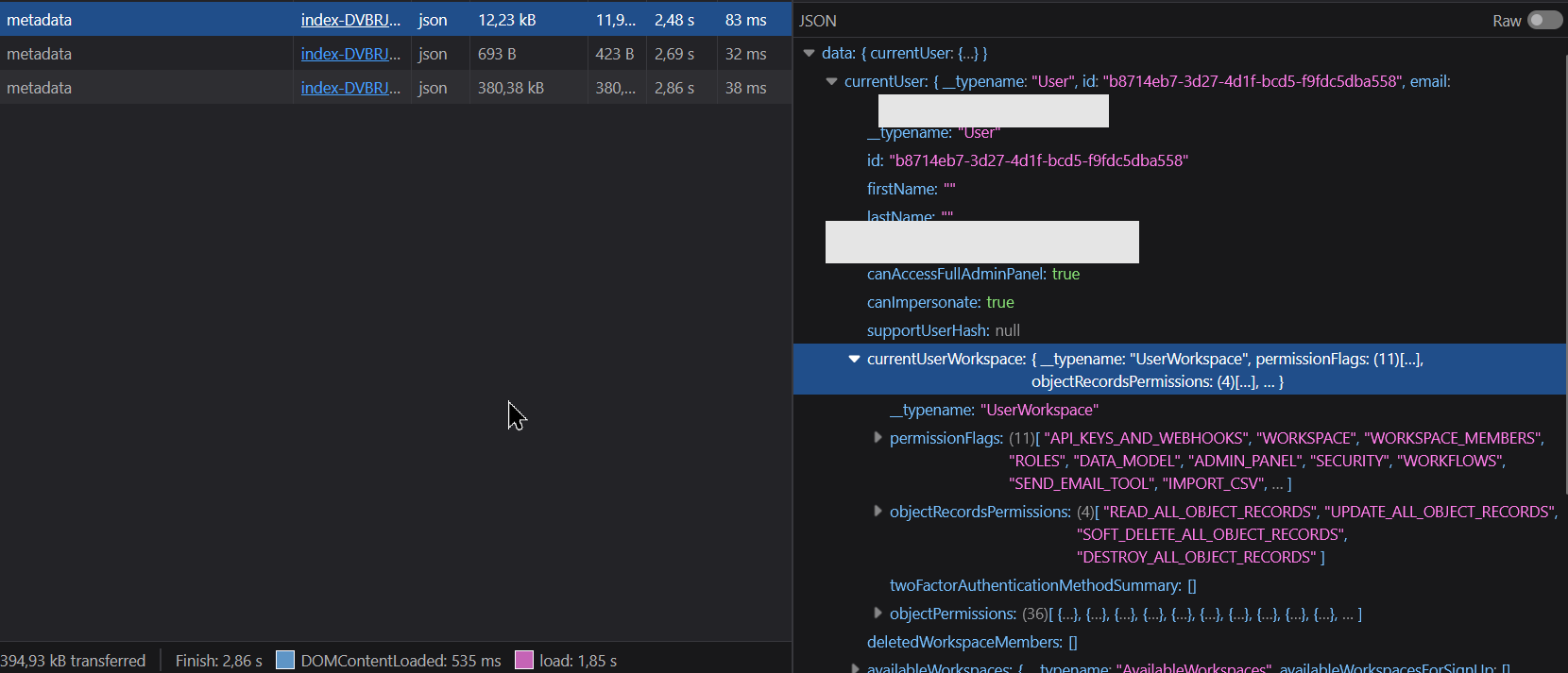Click the 2,48 s time cell
Viewport: 1568px width, 673px height.
tap(681, 20)
